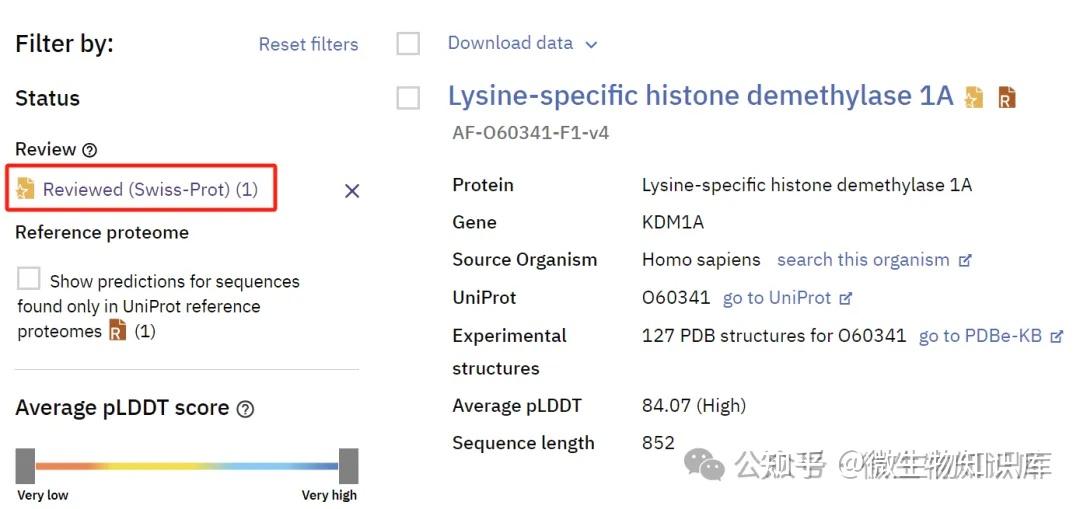The width and height of the screenshot is (1080, 509).
Task: Open the Lysine-specific histone demethylase 1A result
Action: [x=700, y=96]
